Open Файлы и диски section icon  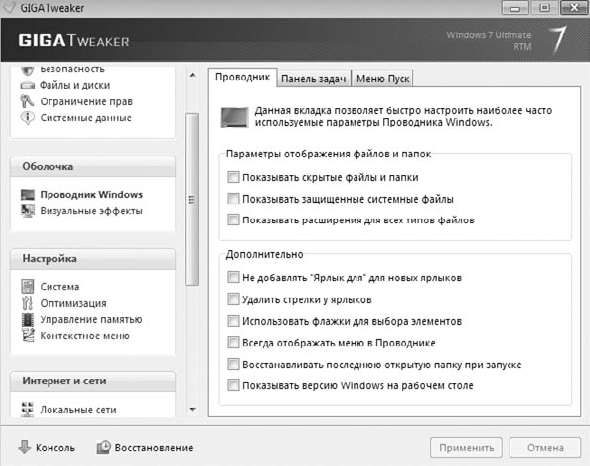(x=27, y=85)
